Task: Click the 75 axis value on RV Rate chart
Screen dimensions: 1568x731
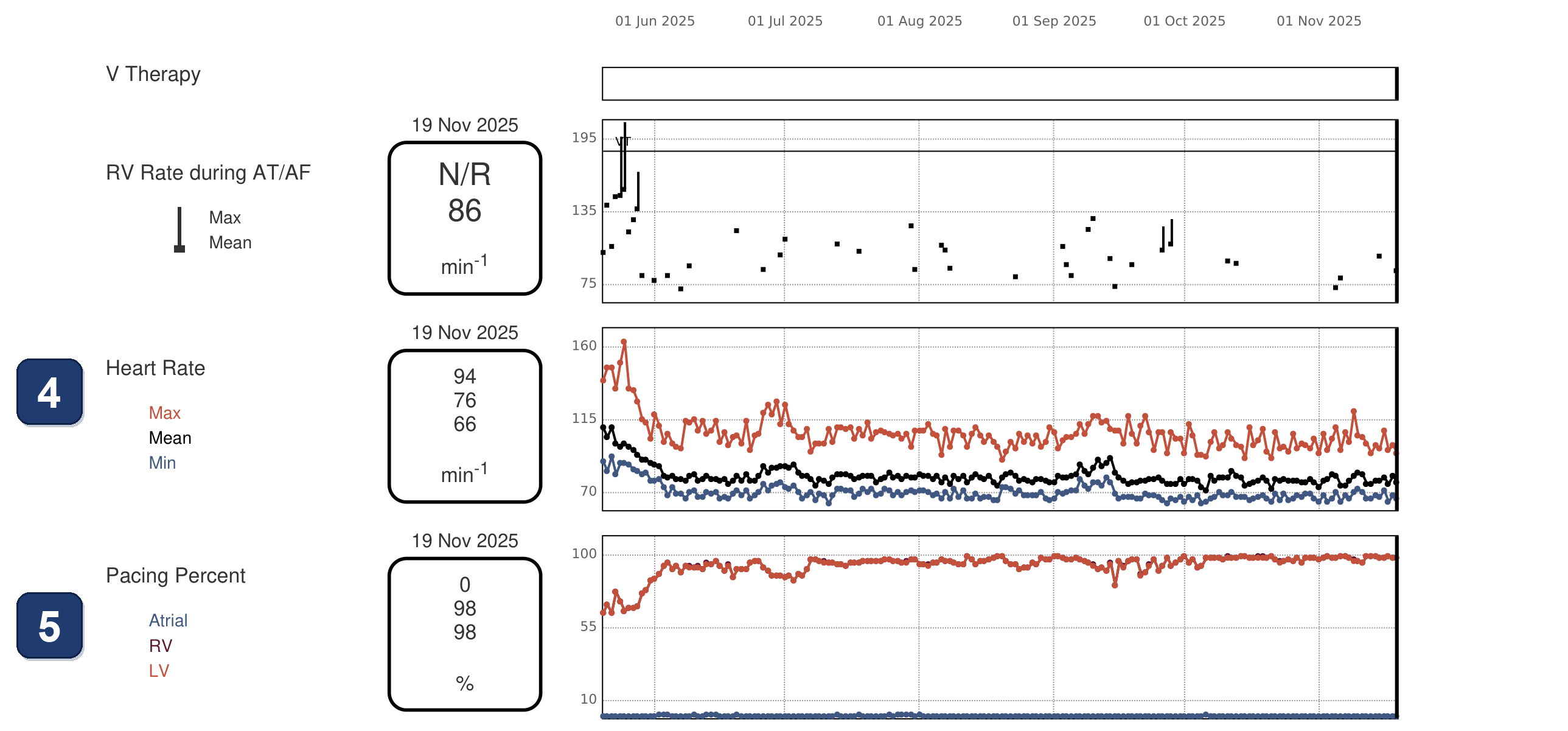Action: coord(588,283)
